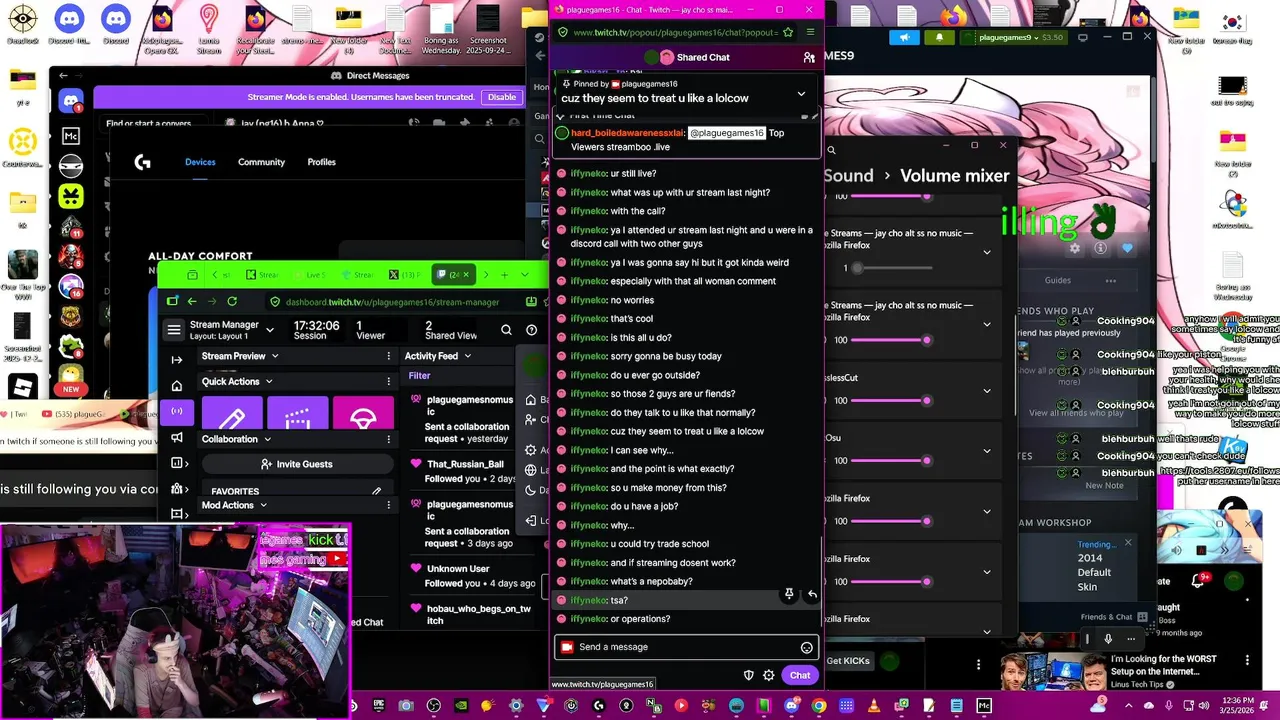This screenshot has height=720, width=1280.
Task: Open the Activity Feed Filter link
Action: 419,376
